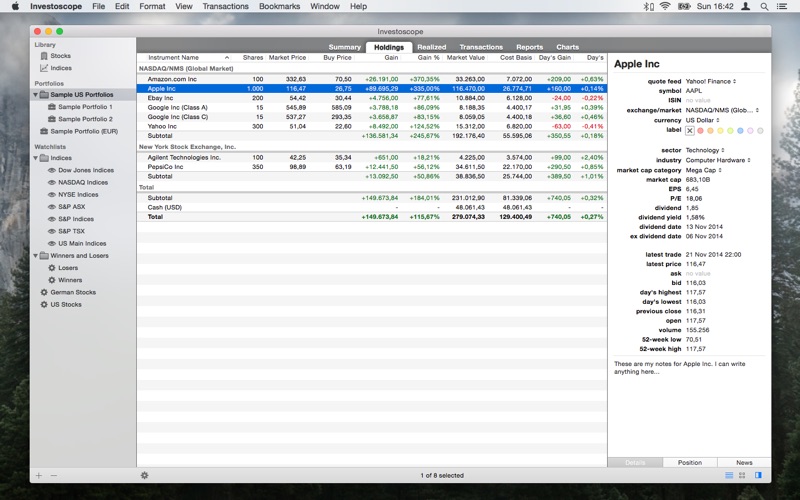Switch to grid view layout icon

742,475
